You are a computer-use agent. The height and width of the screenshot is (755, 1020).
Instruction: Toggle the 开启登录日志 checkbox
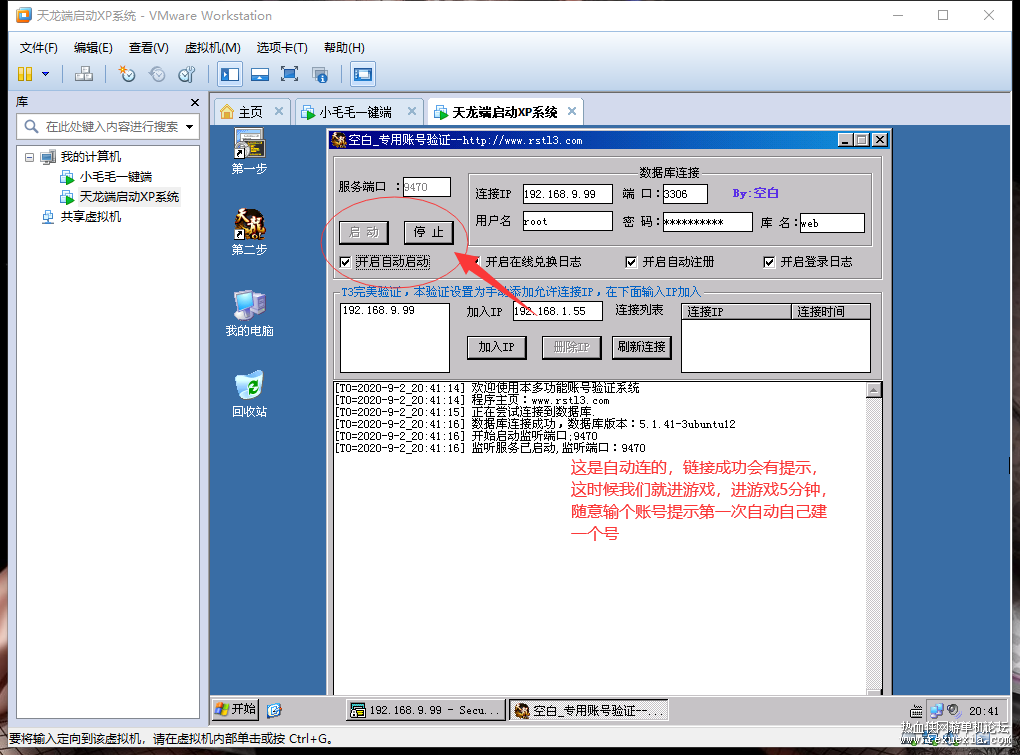coord(769,262)
